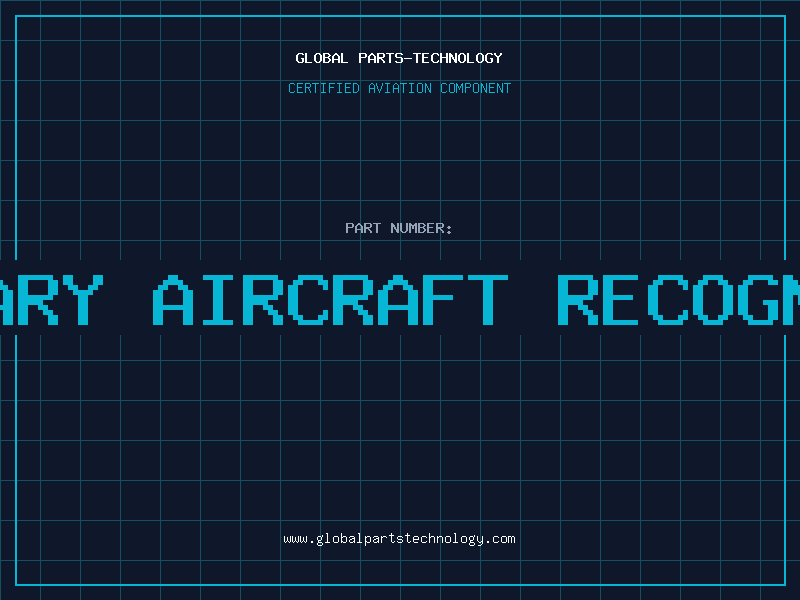Click the GLOBAL PARTS-TECHNOLOGY heading
This screenshot has height=600, width=800.
[x=399, y=58]
